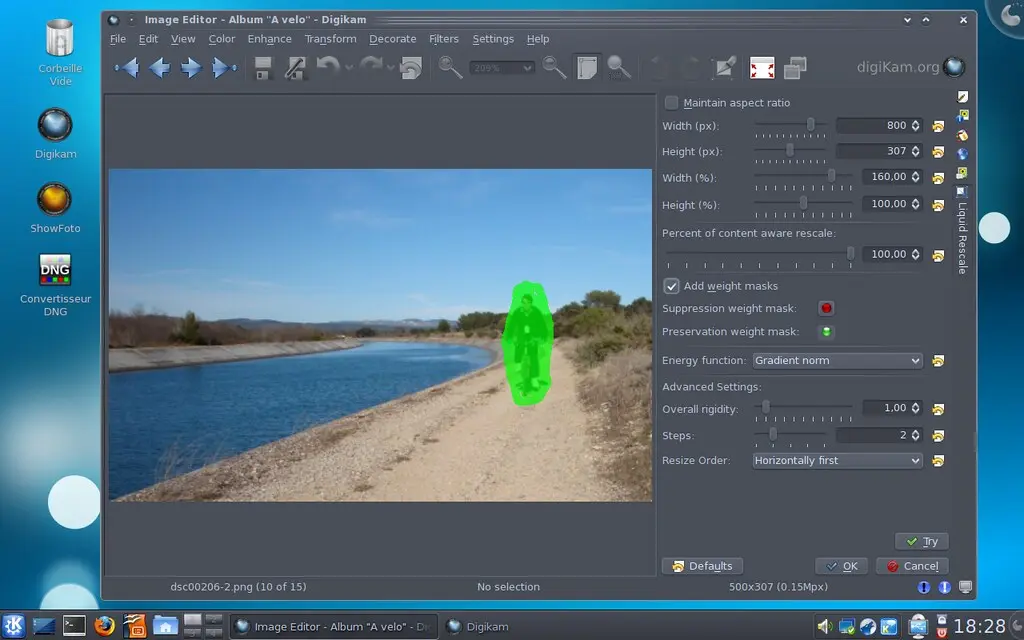1024x640 pixels.
Task: Open the Energy function dropdown
Action: point(836,361)
